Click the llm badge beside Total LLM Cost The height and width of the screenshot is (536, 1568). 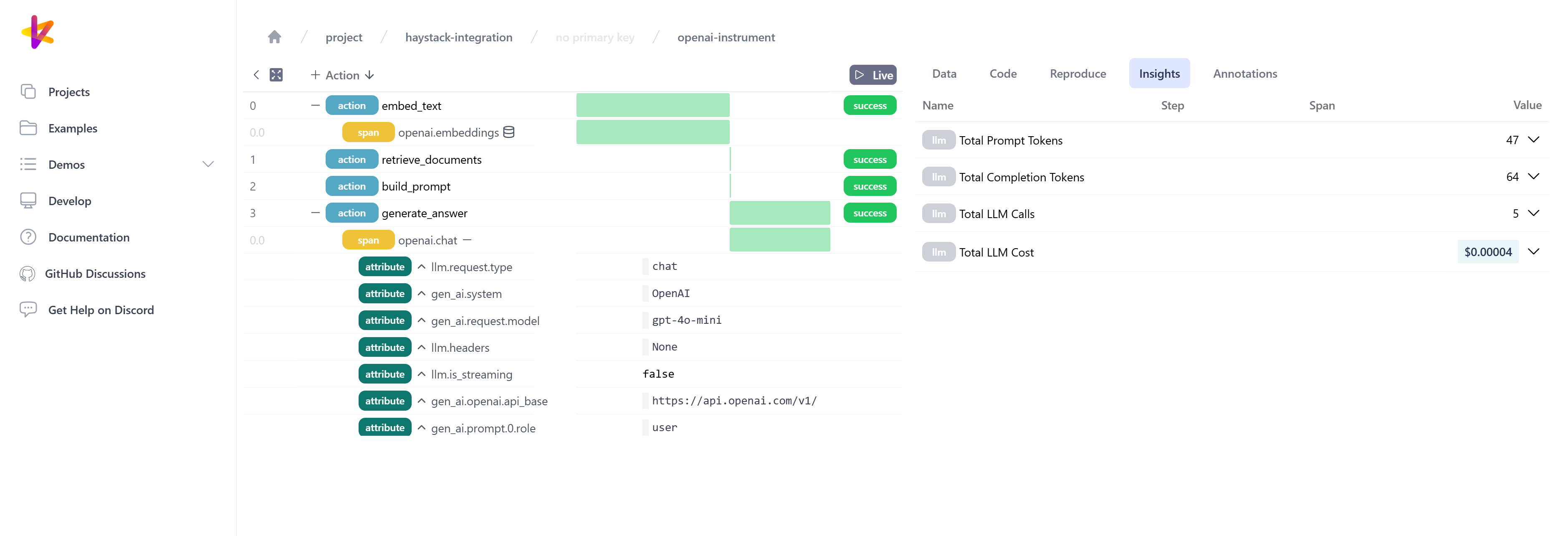[938, 251]
